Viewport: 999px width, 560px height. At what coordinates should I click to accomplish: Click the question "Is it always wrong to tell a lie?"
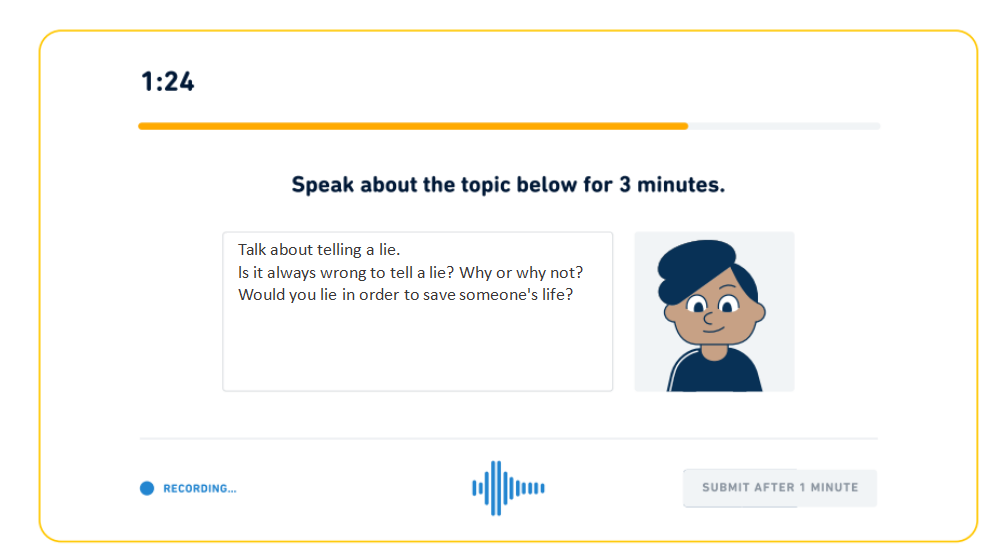pyautogui.click(x=346, y=273)
